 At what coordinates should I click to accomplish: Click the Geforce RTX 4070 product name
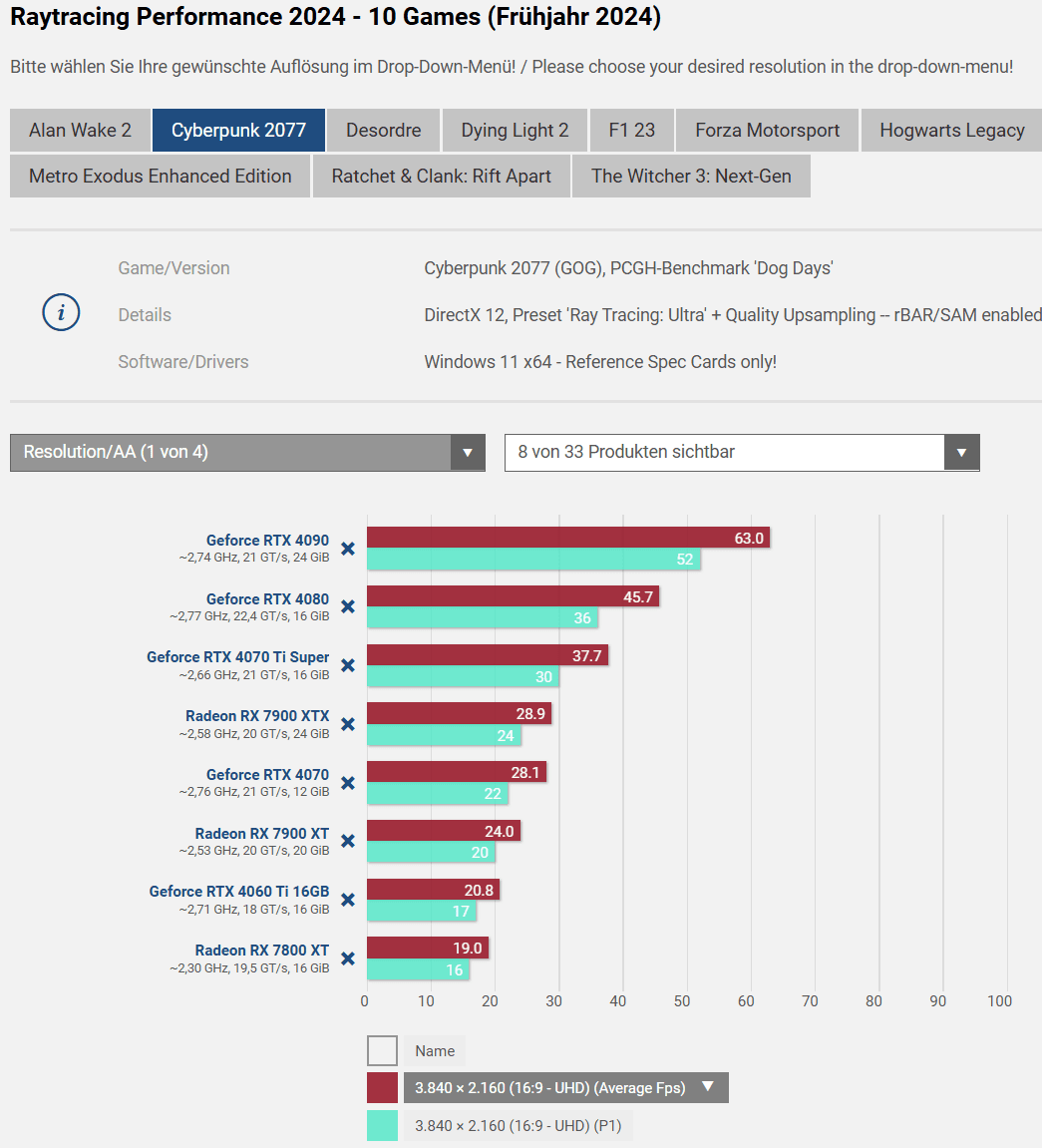[268, 775]
